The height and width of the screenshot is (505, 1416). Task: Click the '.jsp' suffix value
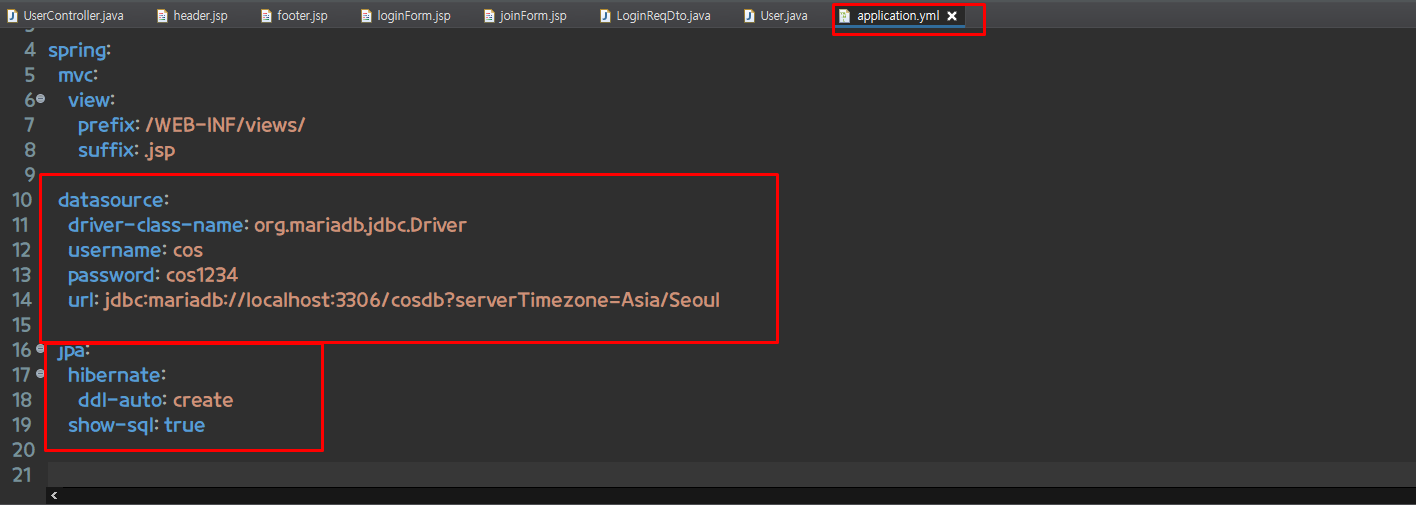(x=160, y=150)
